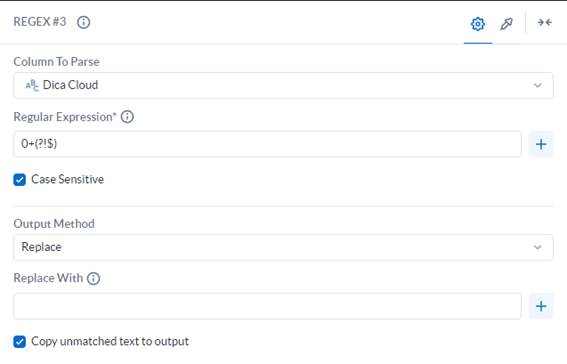The height and width of the screenshot is (364, 567).
Task: Show info tooltip for Regular Expression
Action: [127, 117]
